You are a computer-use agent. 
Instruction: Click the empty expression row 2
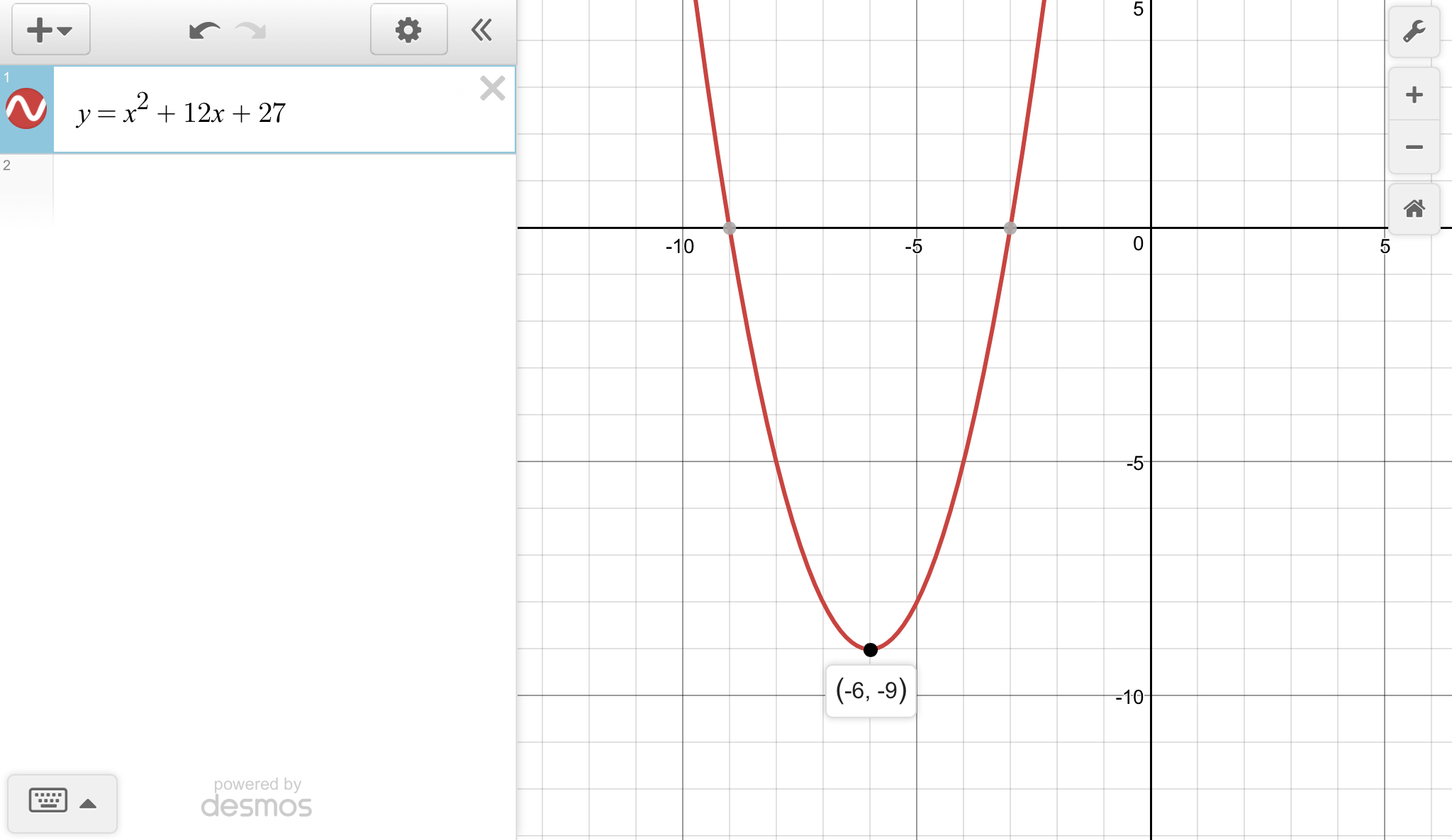[x=284, y=188]
